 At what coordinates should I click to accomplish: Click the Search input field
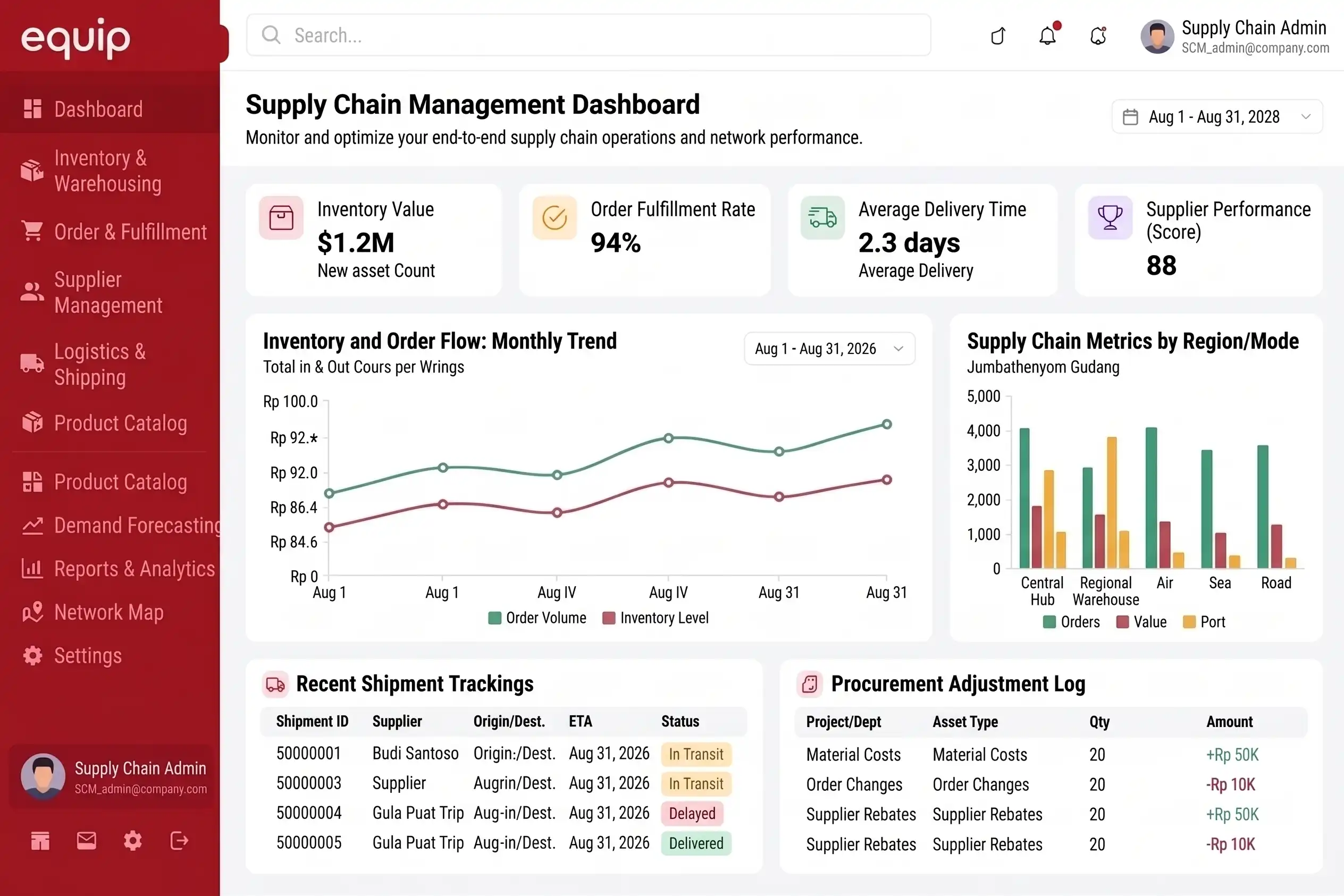[588, 35]
